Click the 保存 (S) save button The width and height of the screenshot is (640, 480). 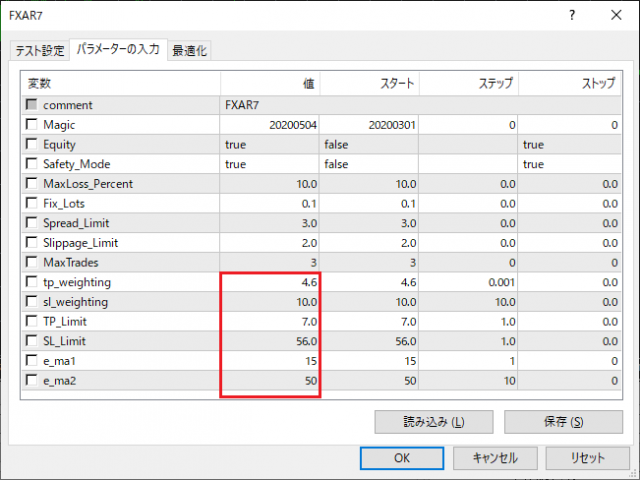pyautogui.click(x=563, y=422)
